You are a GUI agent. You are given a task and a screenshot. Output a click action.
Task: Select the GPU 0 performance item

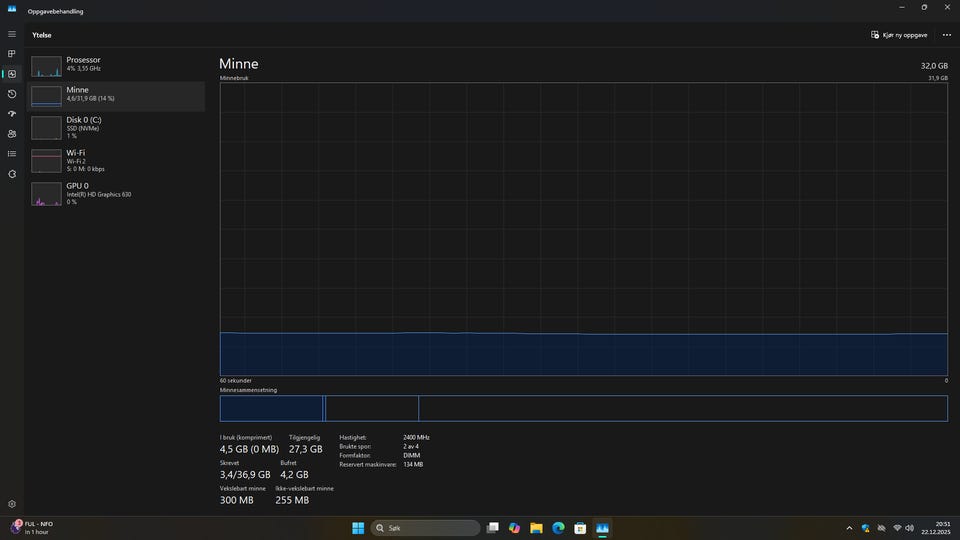click(x=115, y=193)
